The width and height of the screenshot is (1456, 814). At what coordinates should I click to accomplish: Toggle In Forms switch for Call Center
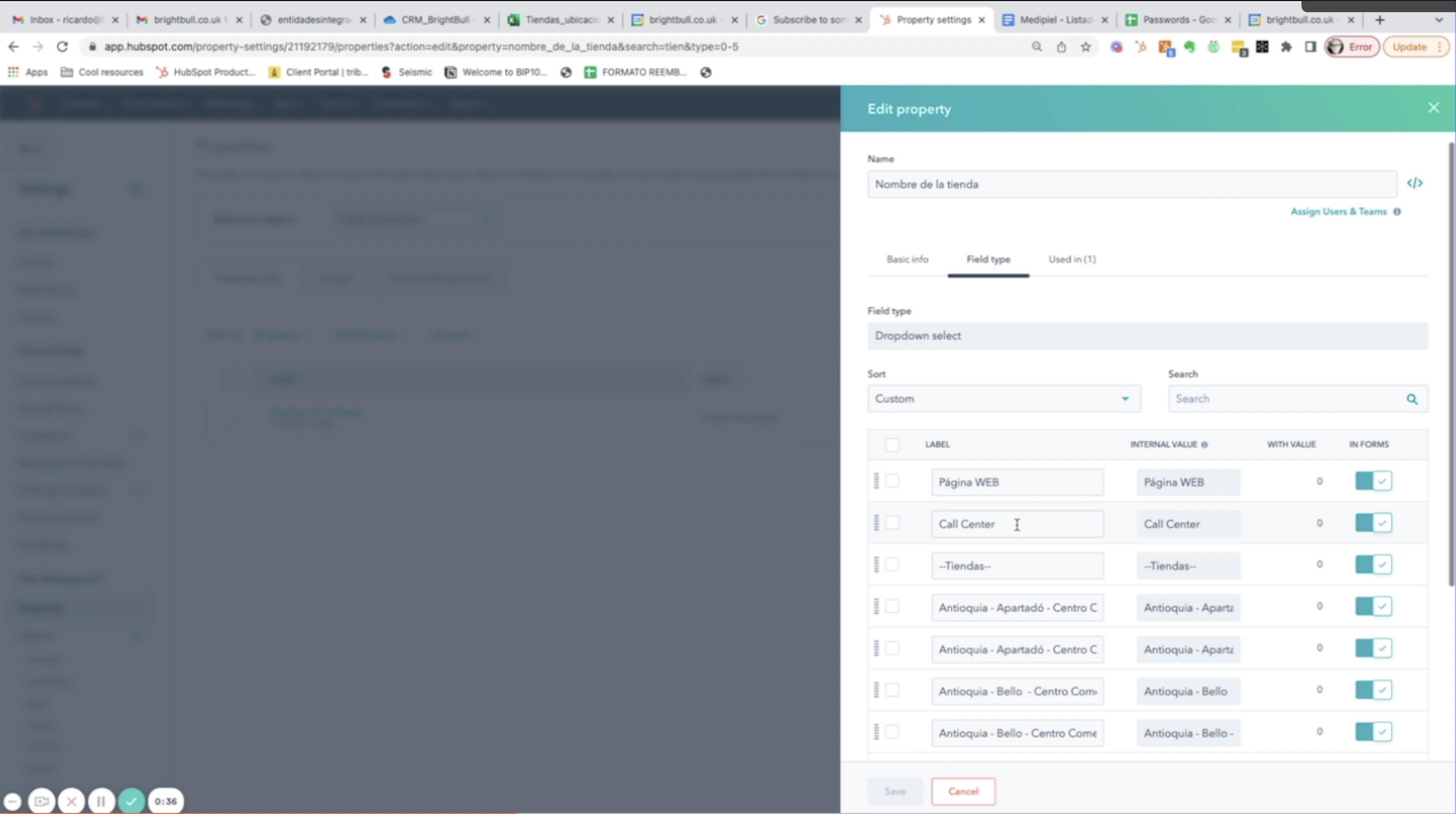(1373, 523)
